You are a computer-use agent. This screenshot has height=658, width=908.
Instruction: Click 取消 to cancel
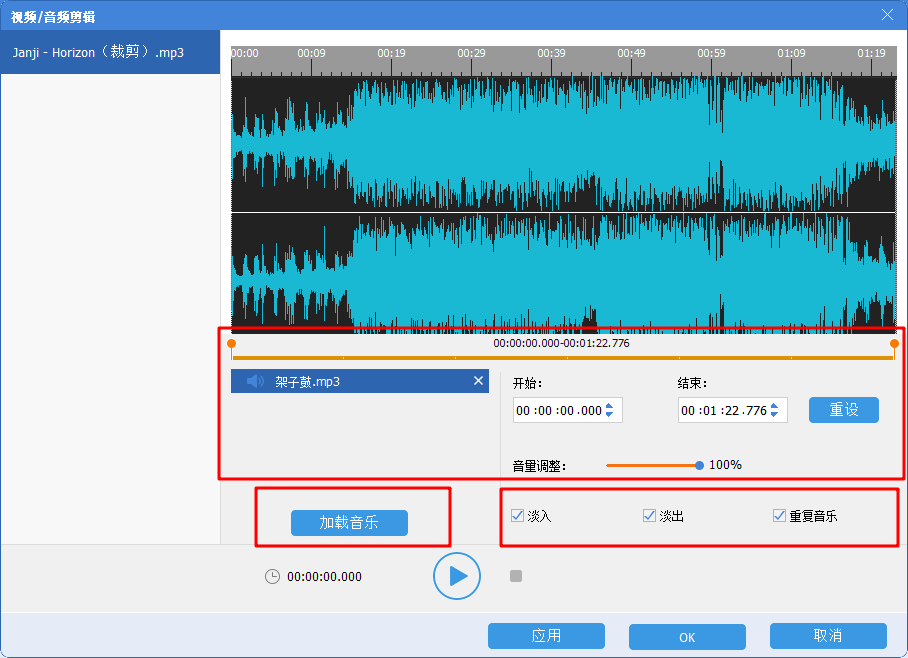click(x=828, y=636)
